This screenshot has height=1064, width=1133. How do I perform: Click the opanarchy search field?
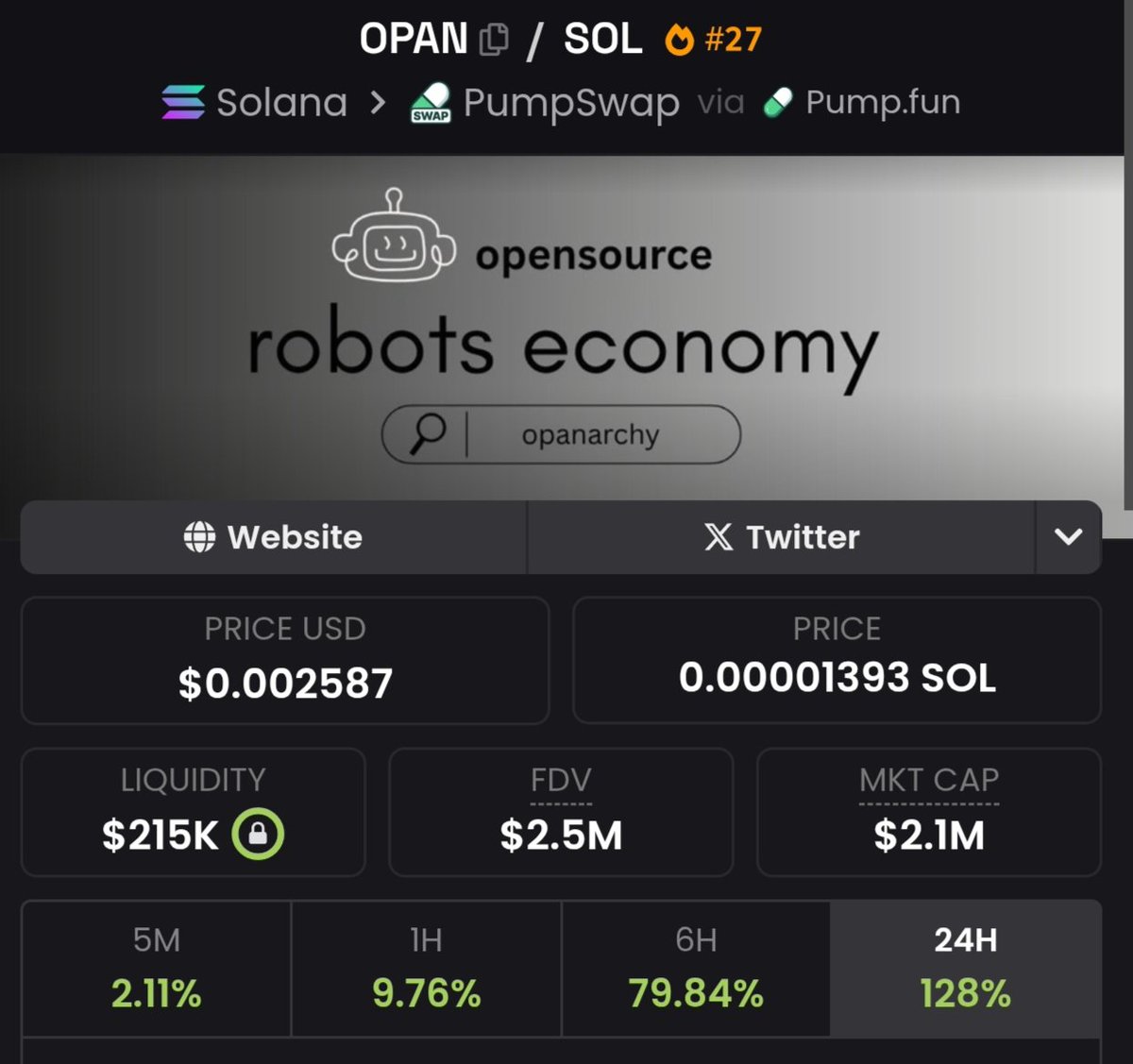591,434
